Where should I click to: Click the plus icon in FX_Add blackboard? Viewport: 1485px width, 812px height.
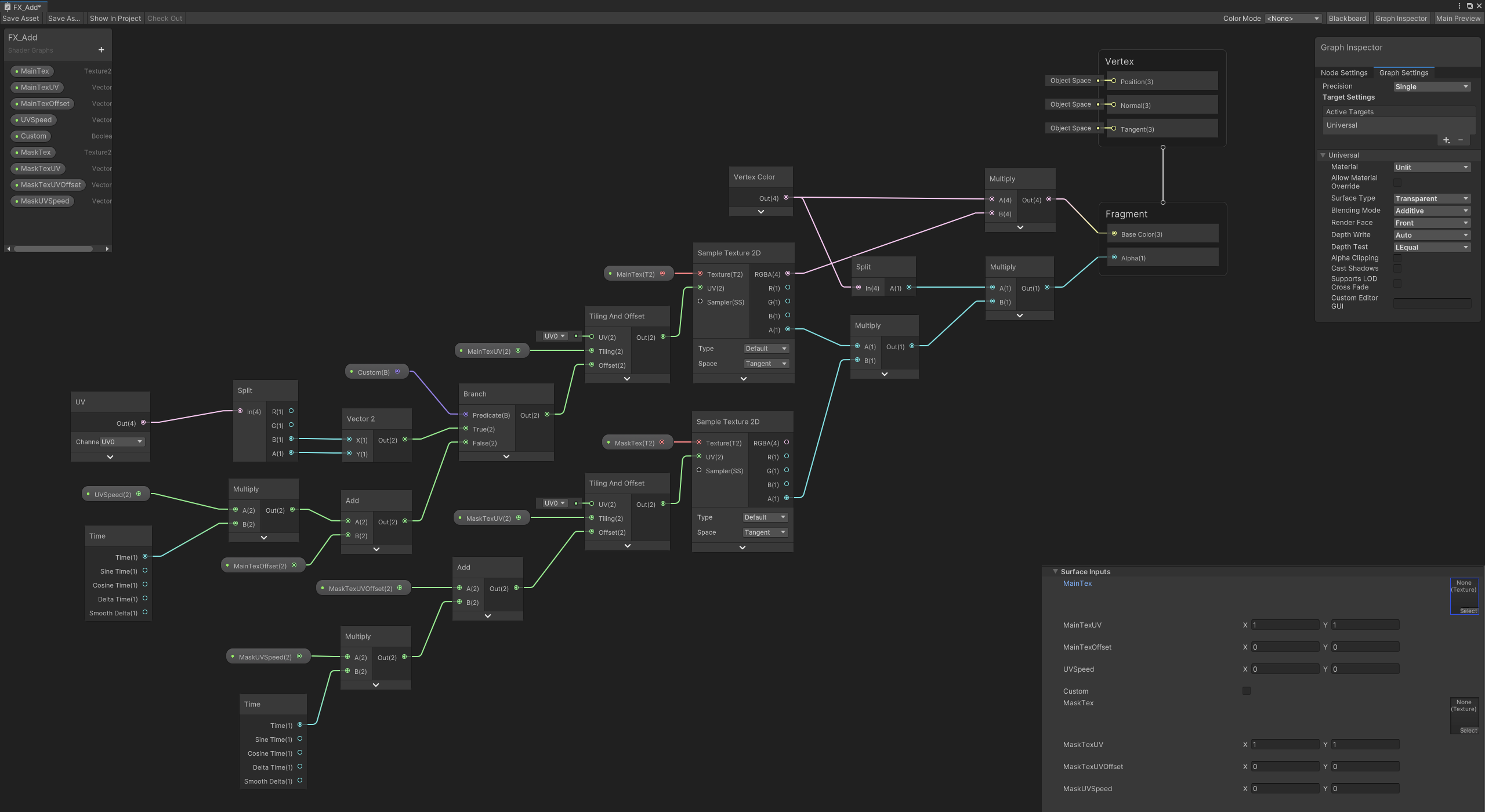(101, 50)
